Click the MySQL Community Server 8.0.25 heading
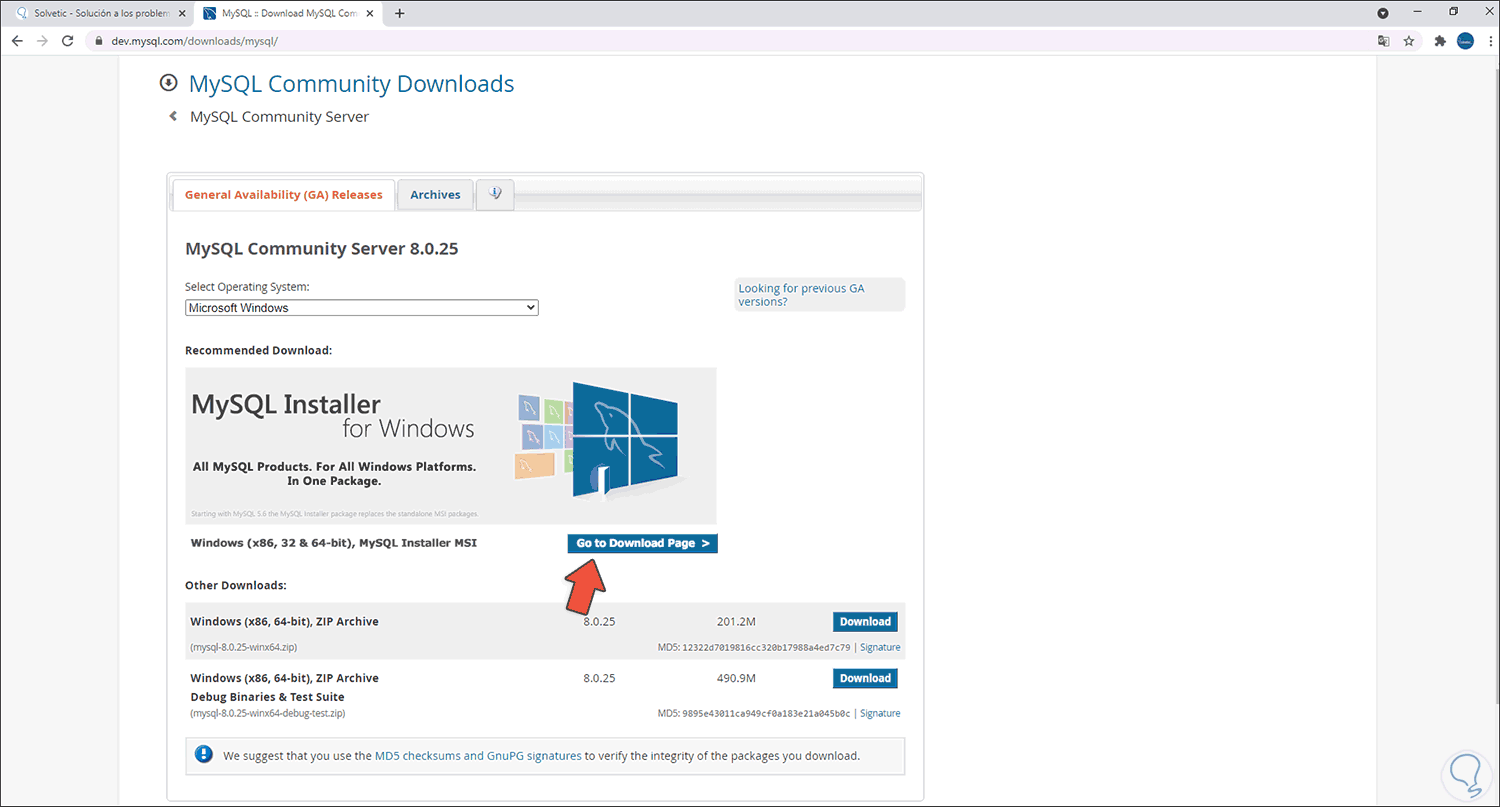1500x807 pixels. tap(322, 249)
